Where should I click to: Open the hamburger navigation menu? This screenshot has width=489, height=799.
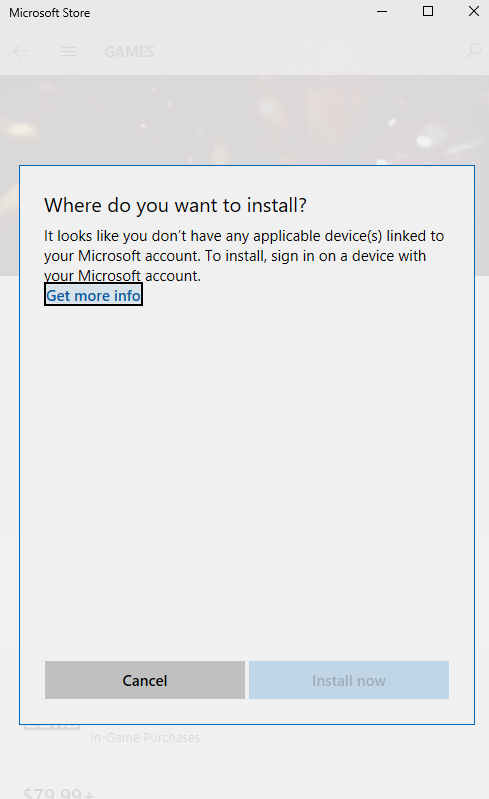pyautogui.click(x=69, y=51)
